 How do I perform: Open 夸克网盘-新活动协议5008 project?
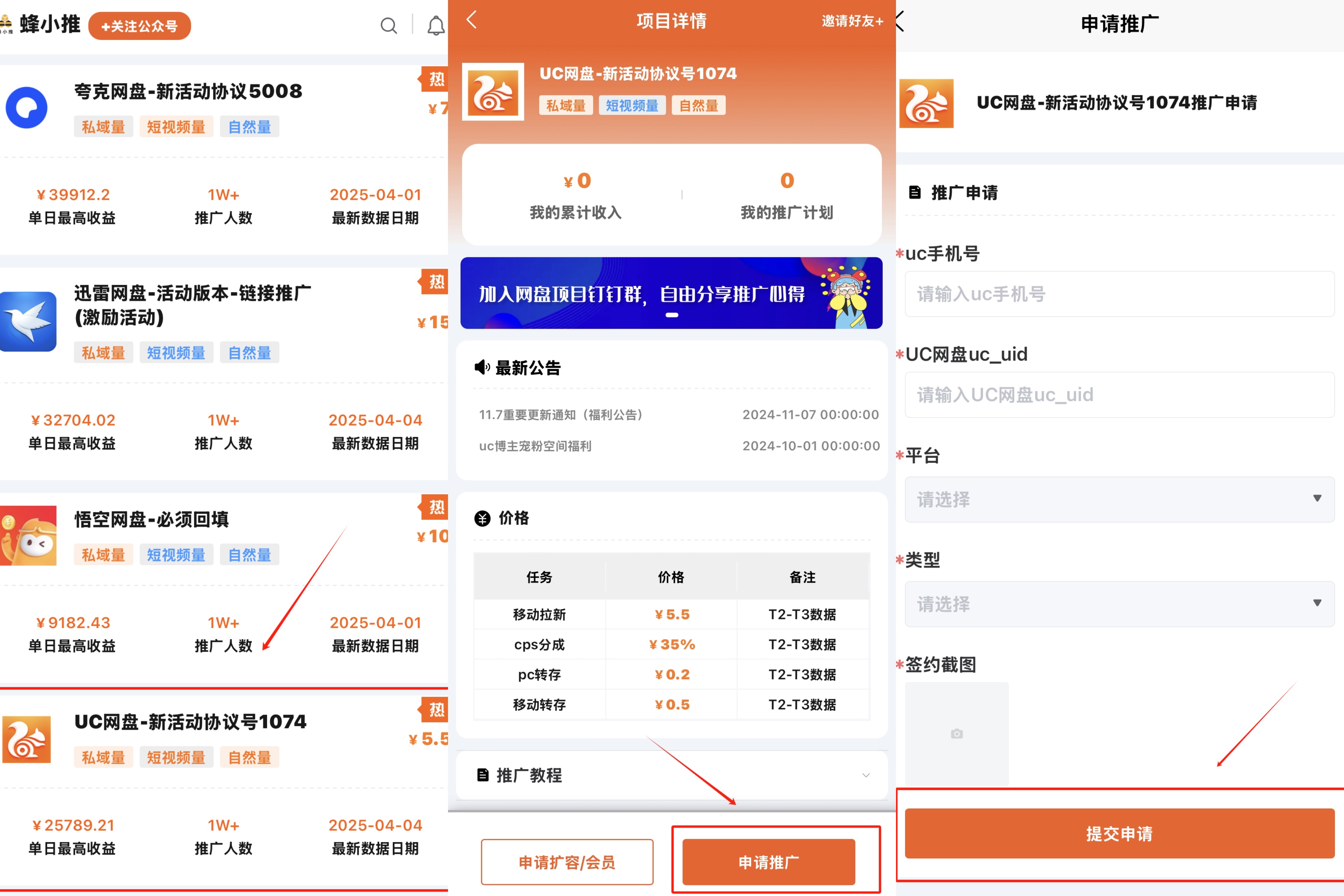click(x=188, y=91)
